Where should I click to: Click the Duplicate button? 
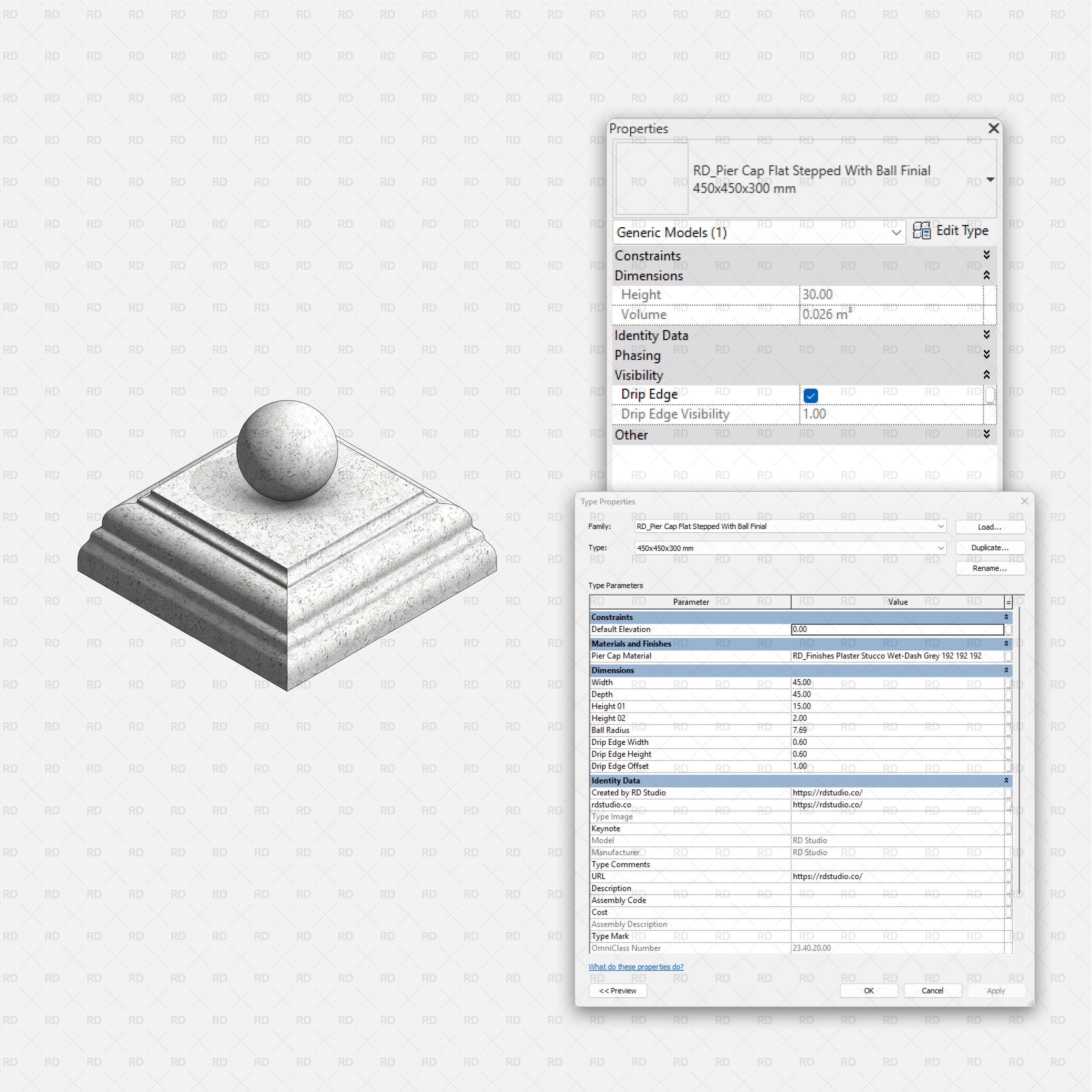click(990, 548)
